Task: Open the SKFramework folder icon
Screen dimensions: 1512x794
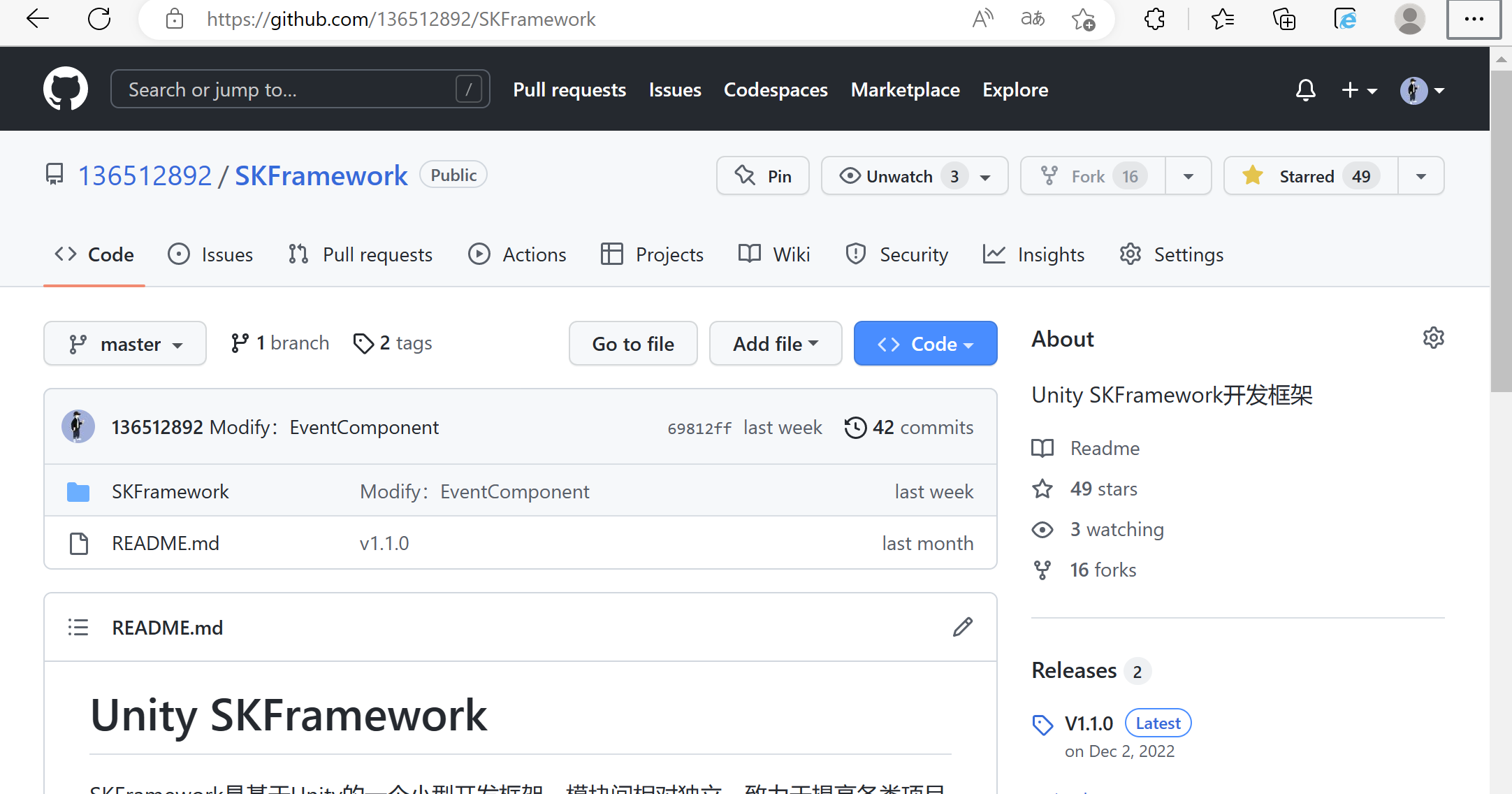Action: 78,491
